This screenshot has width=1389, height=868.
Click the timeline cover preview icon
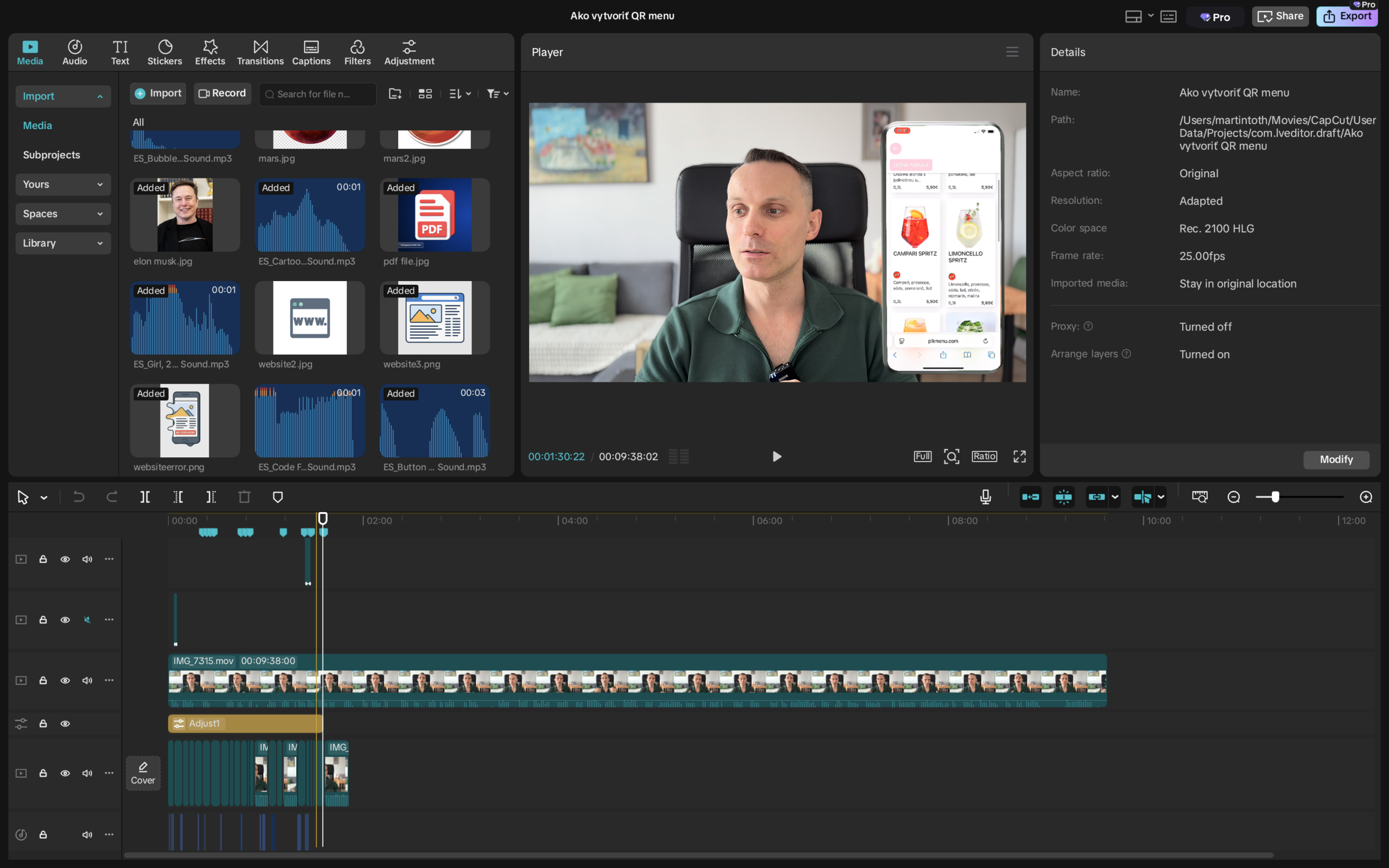tap(1200, 497)
